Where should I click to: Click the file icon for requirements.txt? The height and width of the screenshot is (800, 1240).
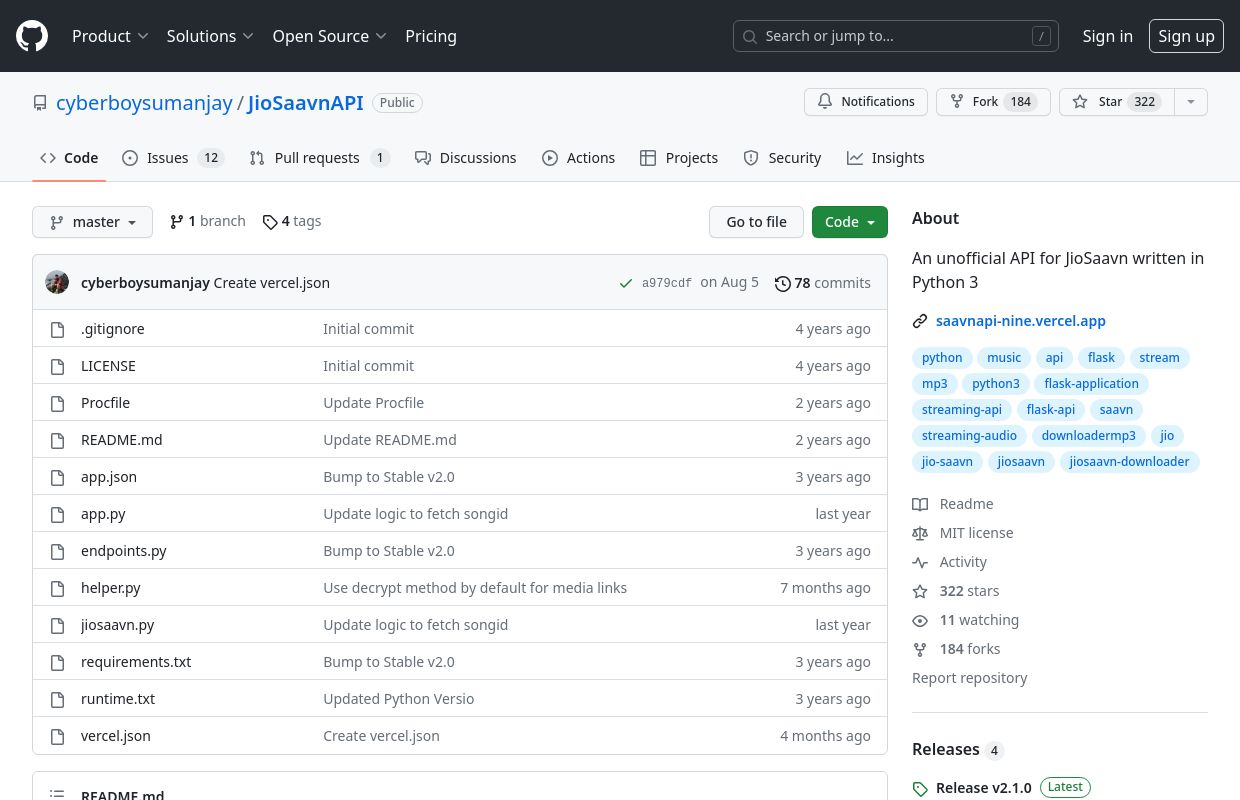click(x=58, y=662)
